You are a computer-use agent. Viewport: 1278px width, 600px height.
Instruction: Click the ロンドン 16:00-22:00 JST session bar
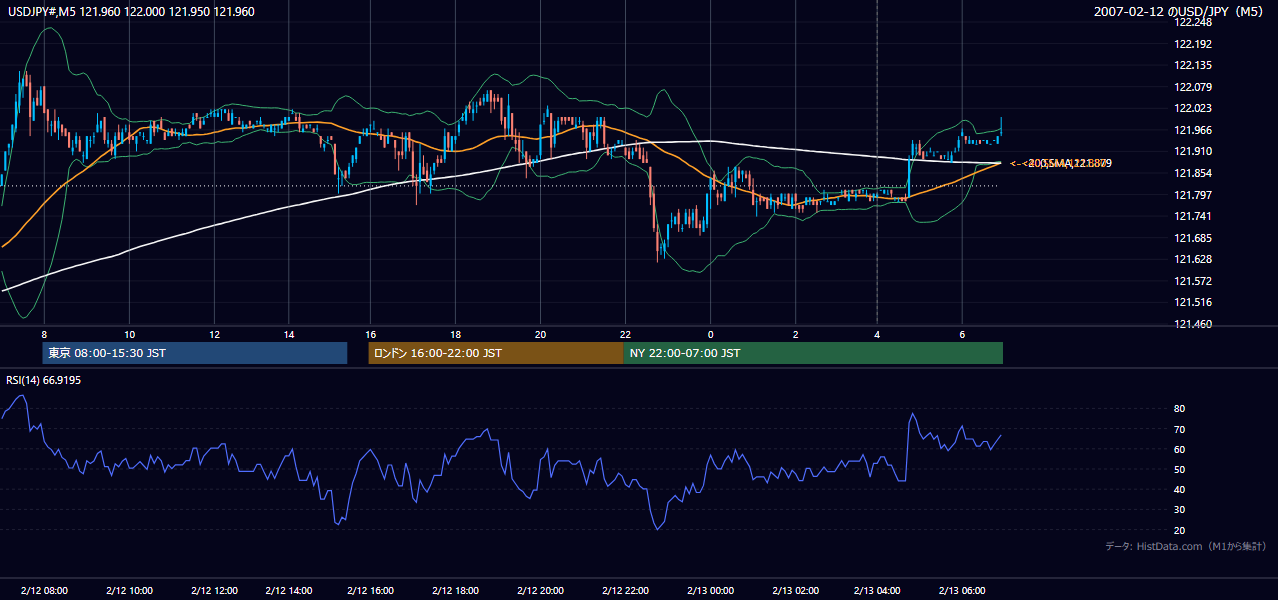click(495, 353)
